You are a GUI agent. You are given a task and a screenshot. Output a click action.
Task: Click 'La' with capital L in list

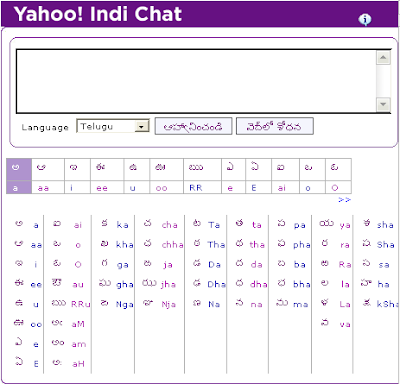pyautogui.click(x=345, y=304)
